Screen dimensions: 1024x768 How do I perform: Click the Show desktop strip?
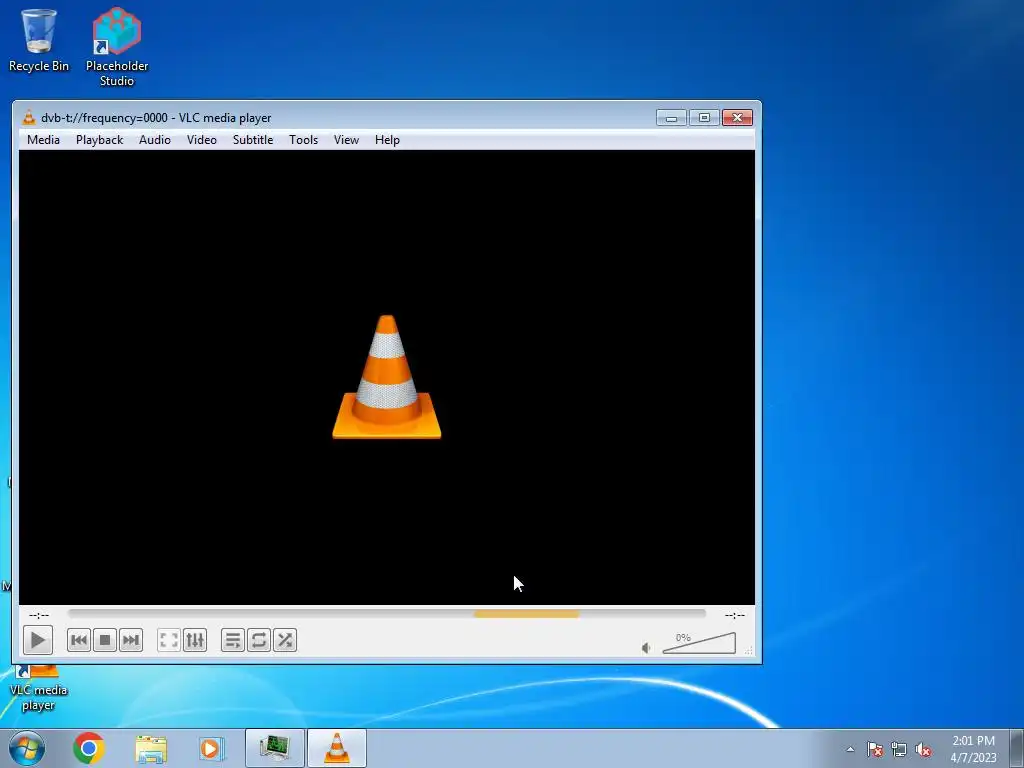1017,748
